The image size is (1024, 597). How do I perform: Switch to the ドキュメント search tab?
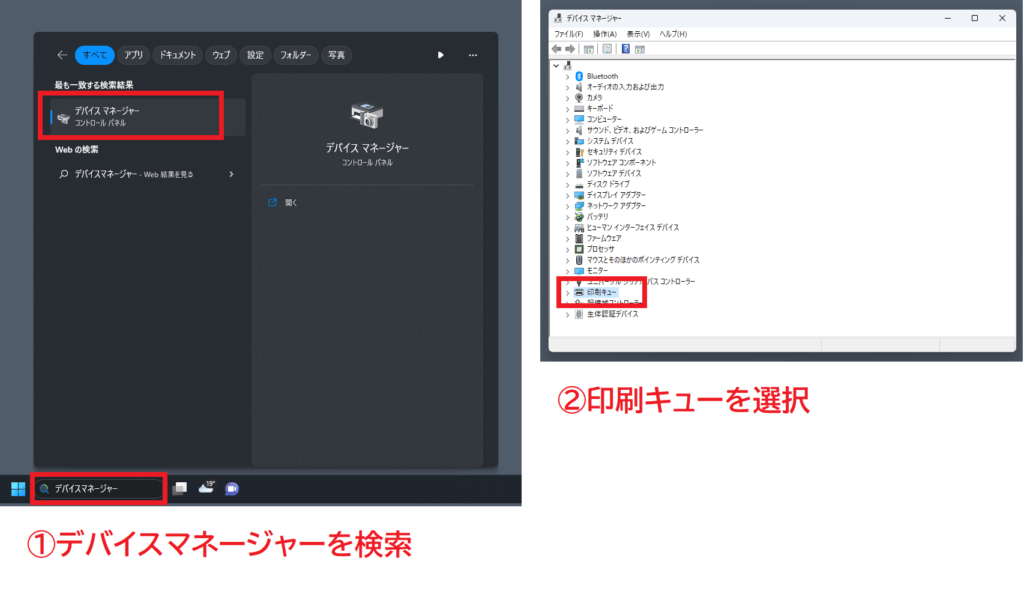pos(178,56)
